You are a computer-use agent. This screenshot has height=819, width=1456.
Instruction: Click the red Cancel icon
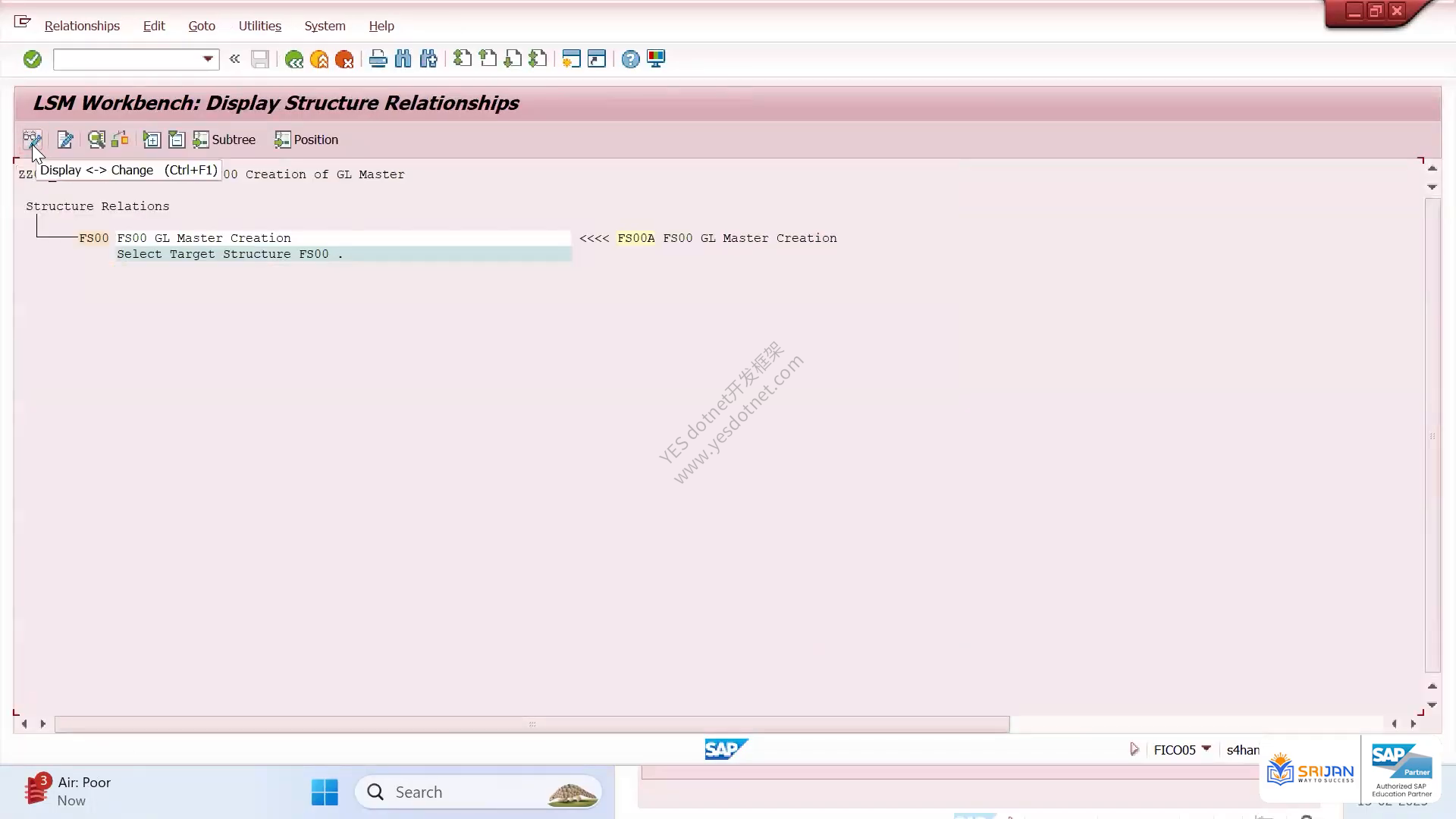tap(344, 59)
